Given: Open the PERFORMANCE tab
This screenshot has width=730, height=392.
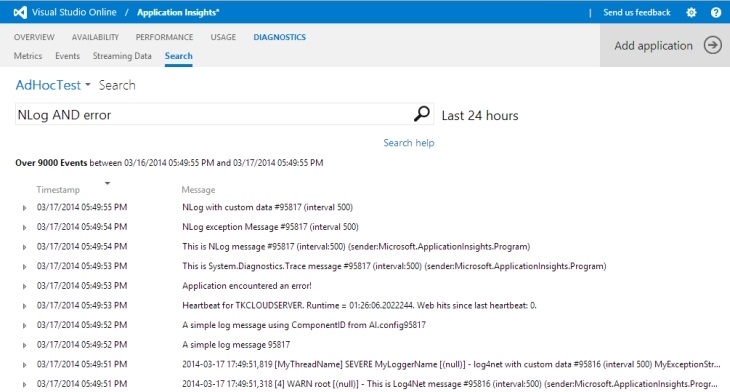Looking at the screenshot, I should point(164,37).
